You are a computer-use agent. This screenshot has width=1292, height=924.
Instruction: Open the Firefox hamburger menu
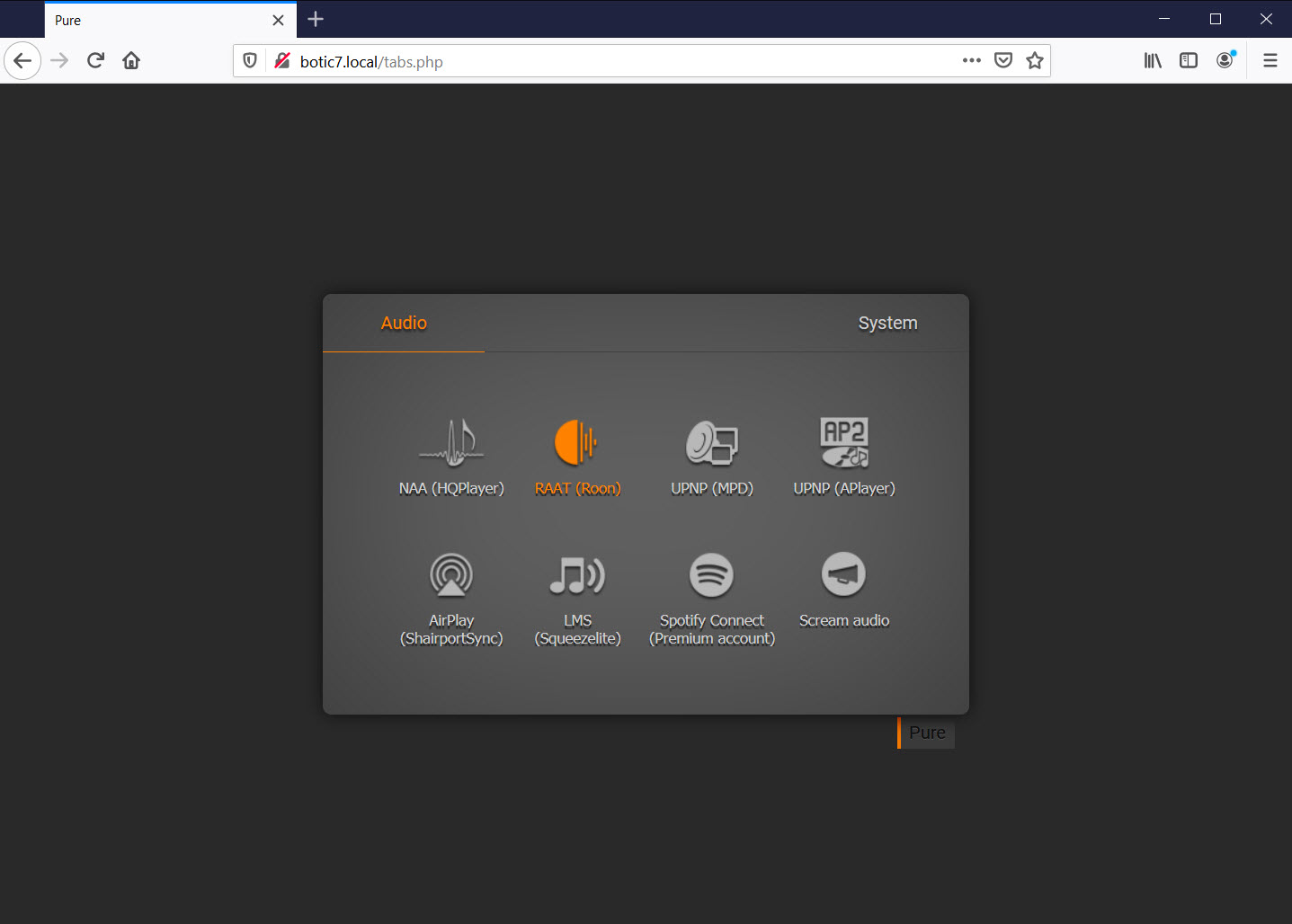coord(1270,60)
